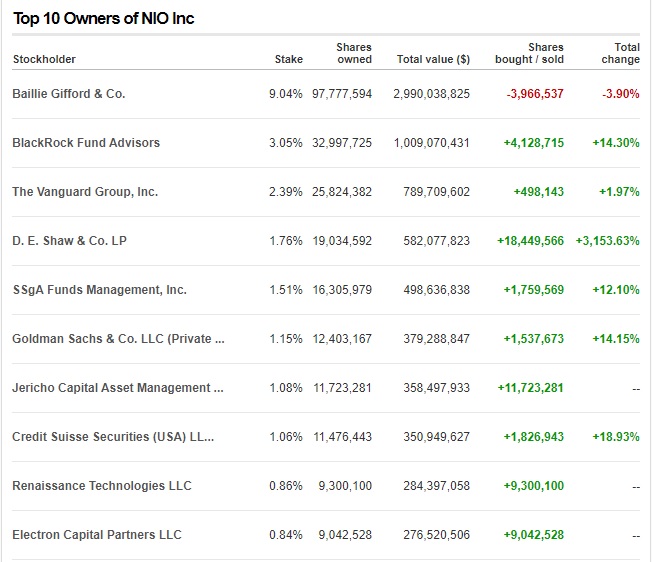Screen dimensions: 652x562
Task: Click shares owned 32,997,725
Action: (342, 143)
